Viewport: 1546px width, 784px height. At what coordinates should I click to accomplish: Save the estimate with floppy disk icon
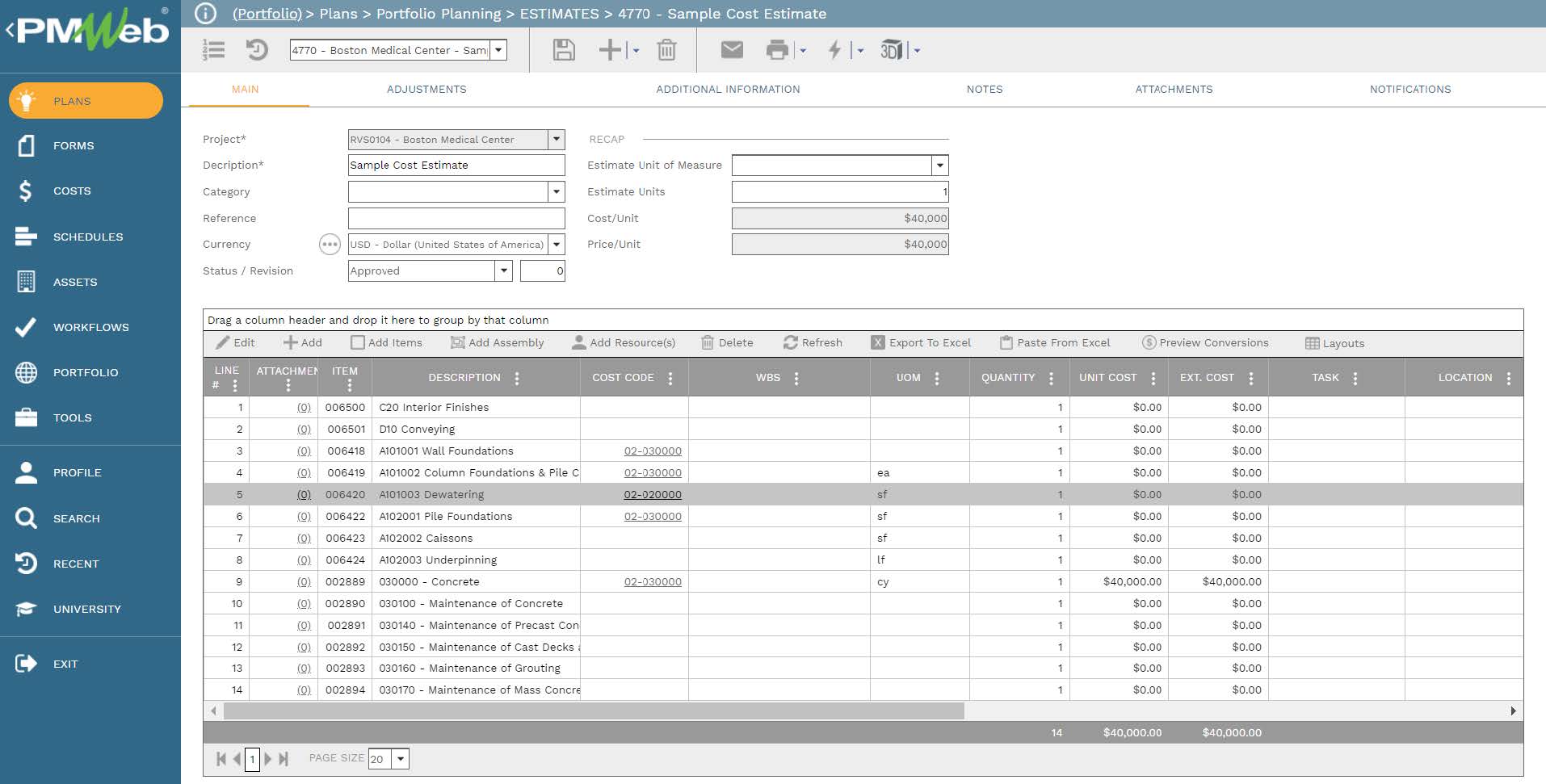tap(564, 50)
